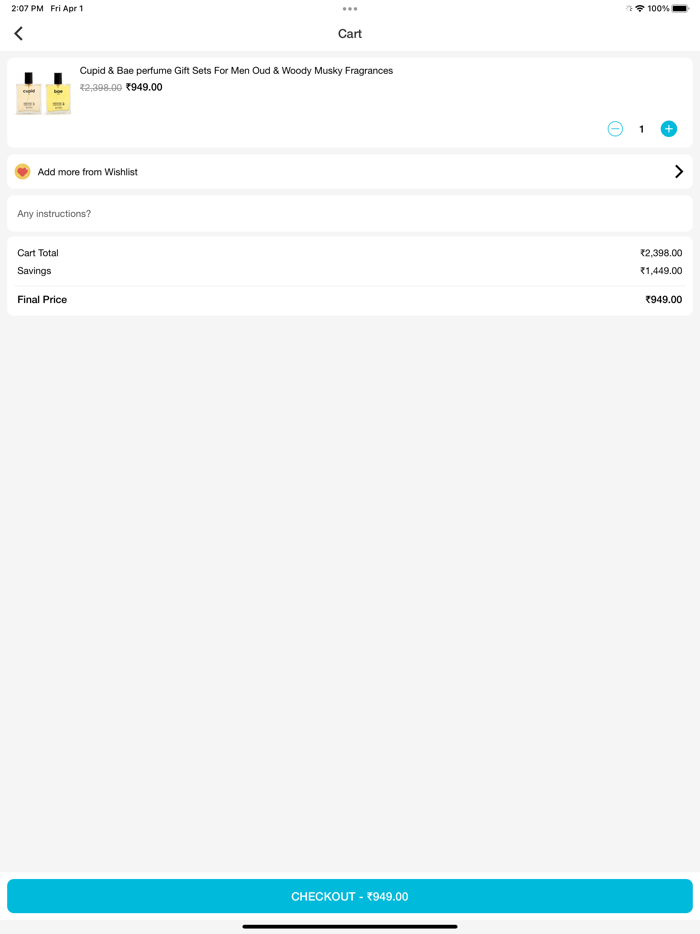Open the wishlist via the right chevron

click(679, 172)
